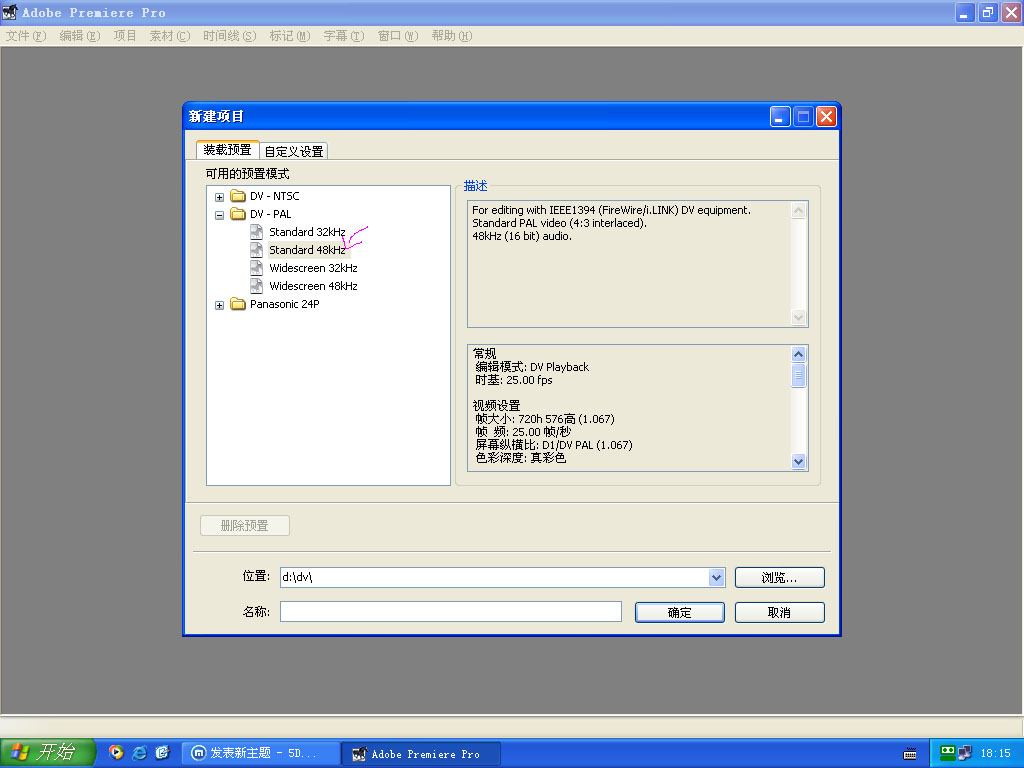The image size is (1024, 768).
Task: Minimize the Premiere Pro main window
Action: point(965,12)
